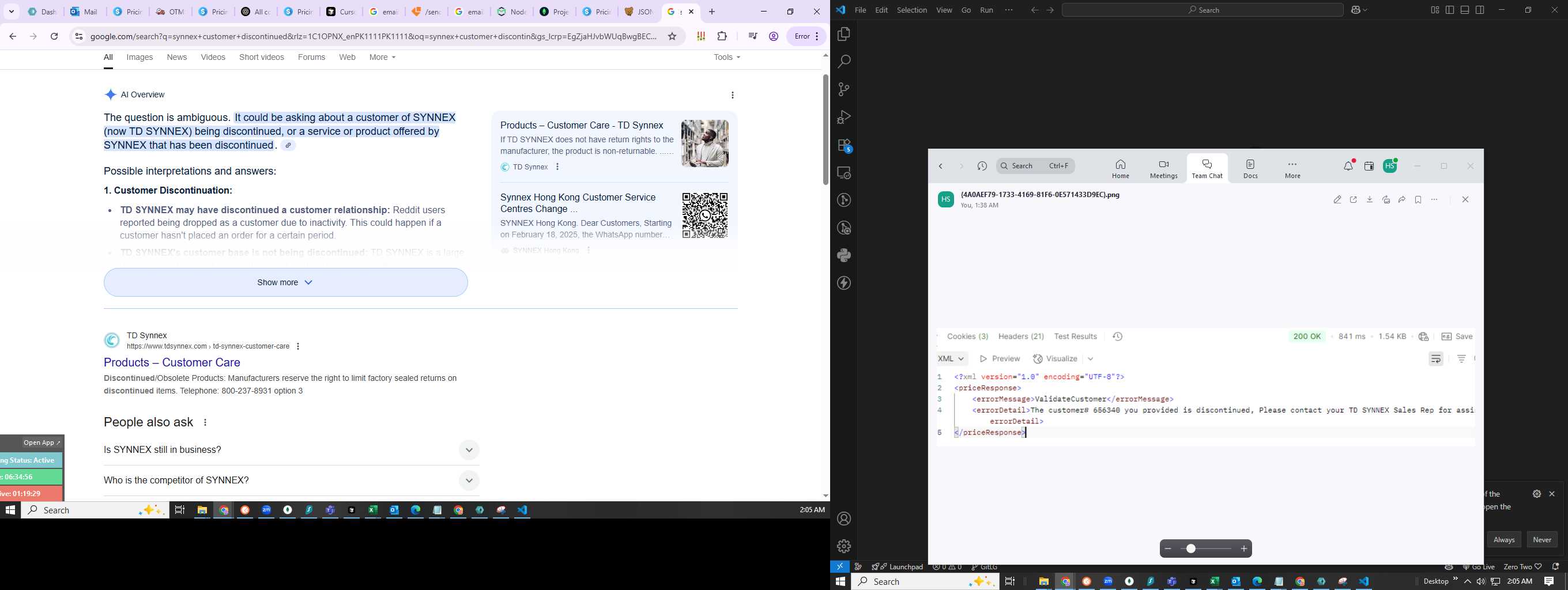
Task: Open Remote Explorer in VS Code activity bar
Action: coord(843,173)
